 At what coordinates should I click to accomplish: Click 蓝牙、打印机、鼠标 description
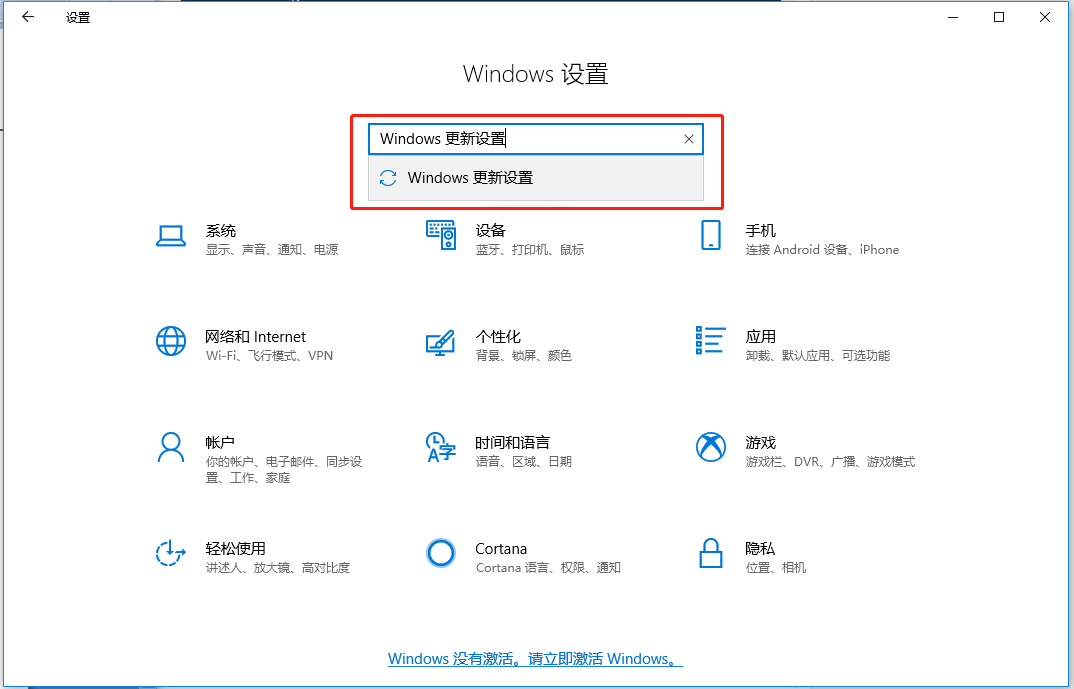coord(530,250)
